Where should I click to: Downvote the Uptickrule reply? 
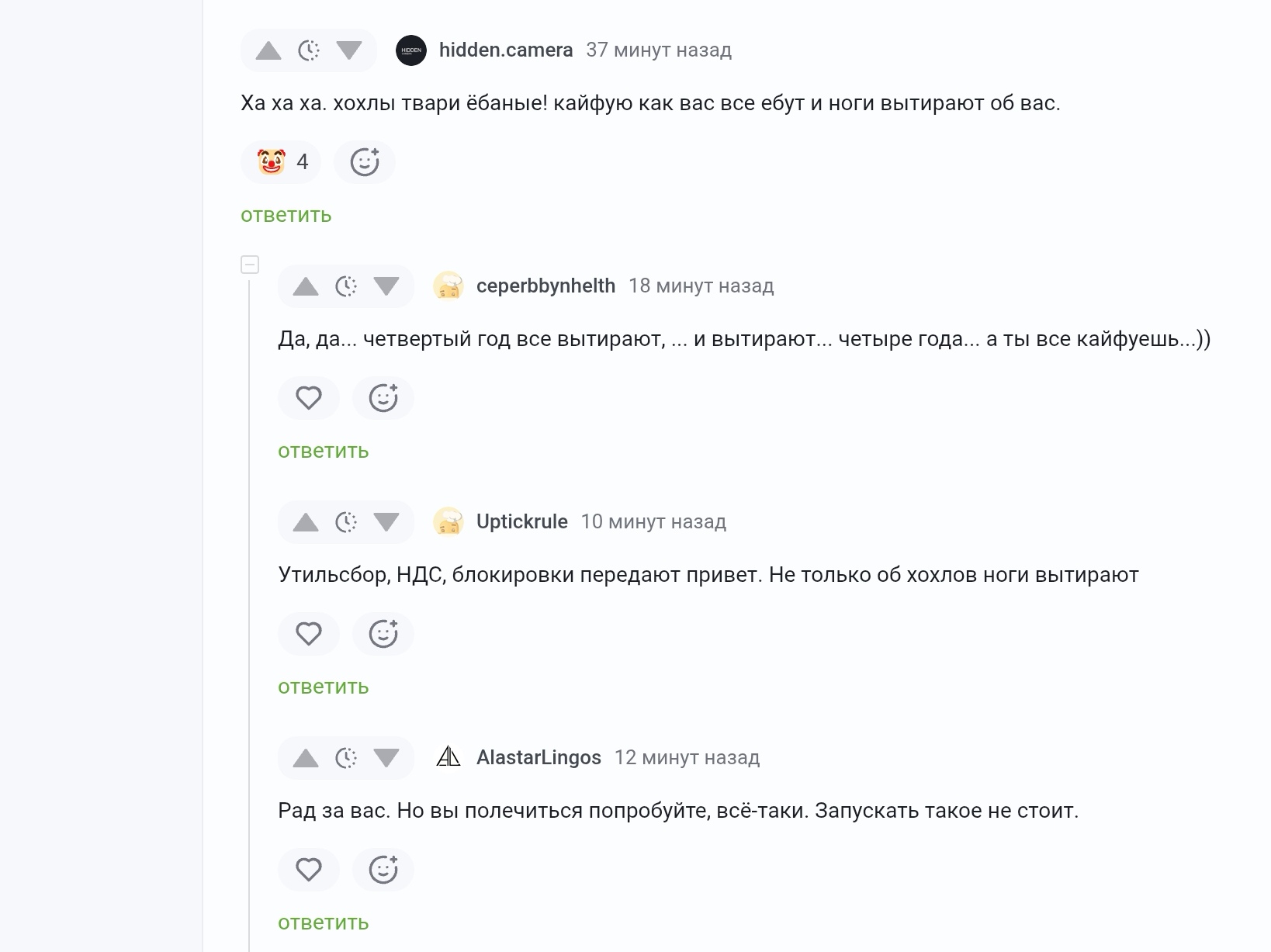point(386,523)
